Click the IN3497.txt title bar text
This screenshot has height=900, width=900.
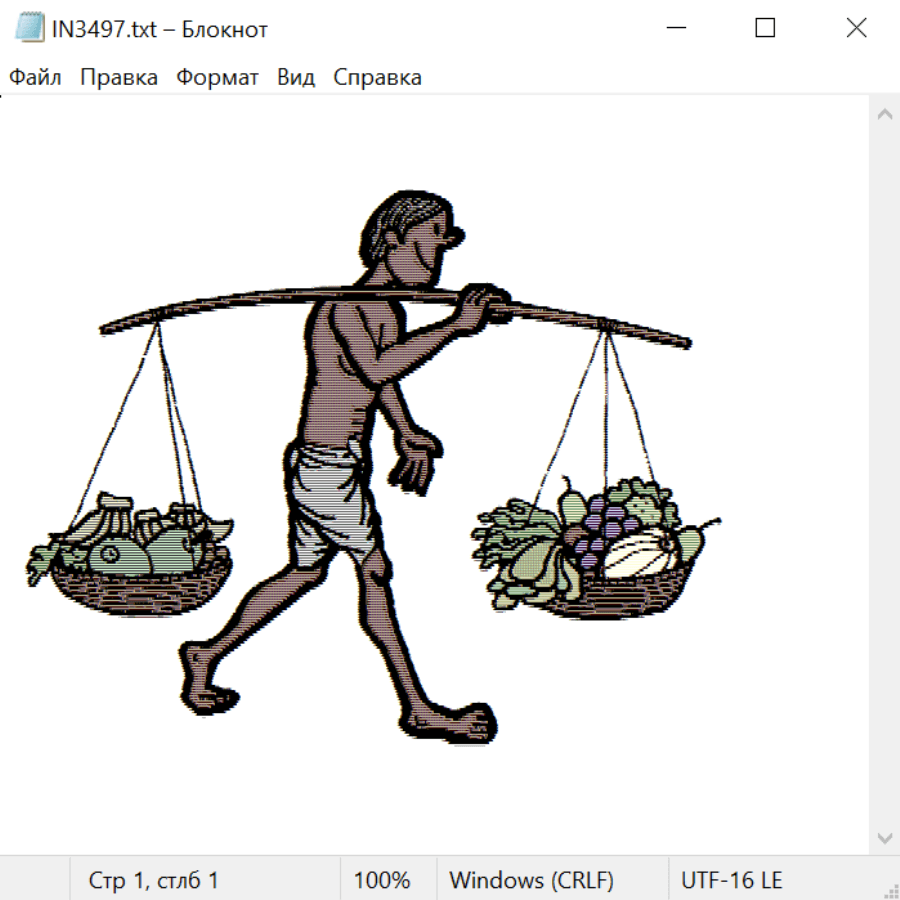coord(160,29)
